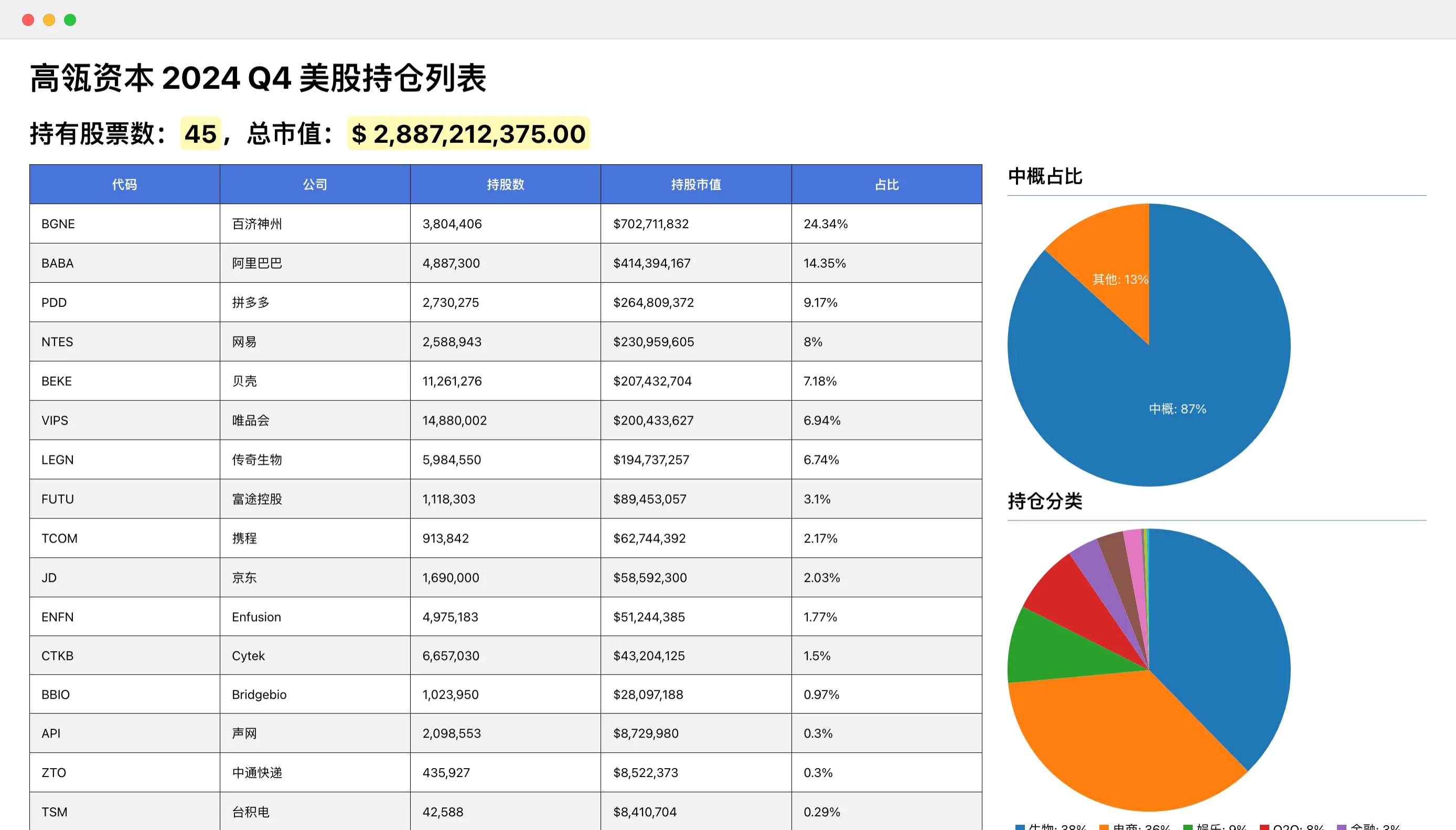Click the 持股数 column header
Viewport: 1456px width, 830px height.
(x=506, y=184)
